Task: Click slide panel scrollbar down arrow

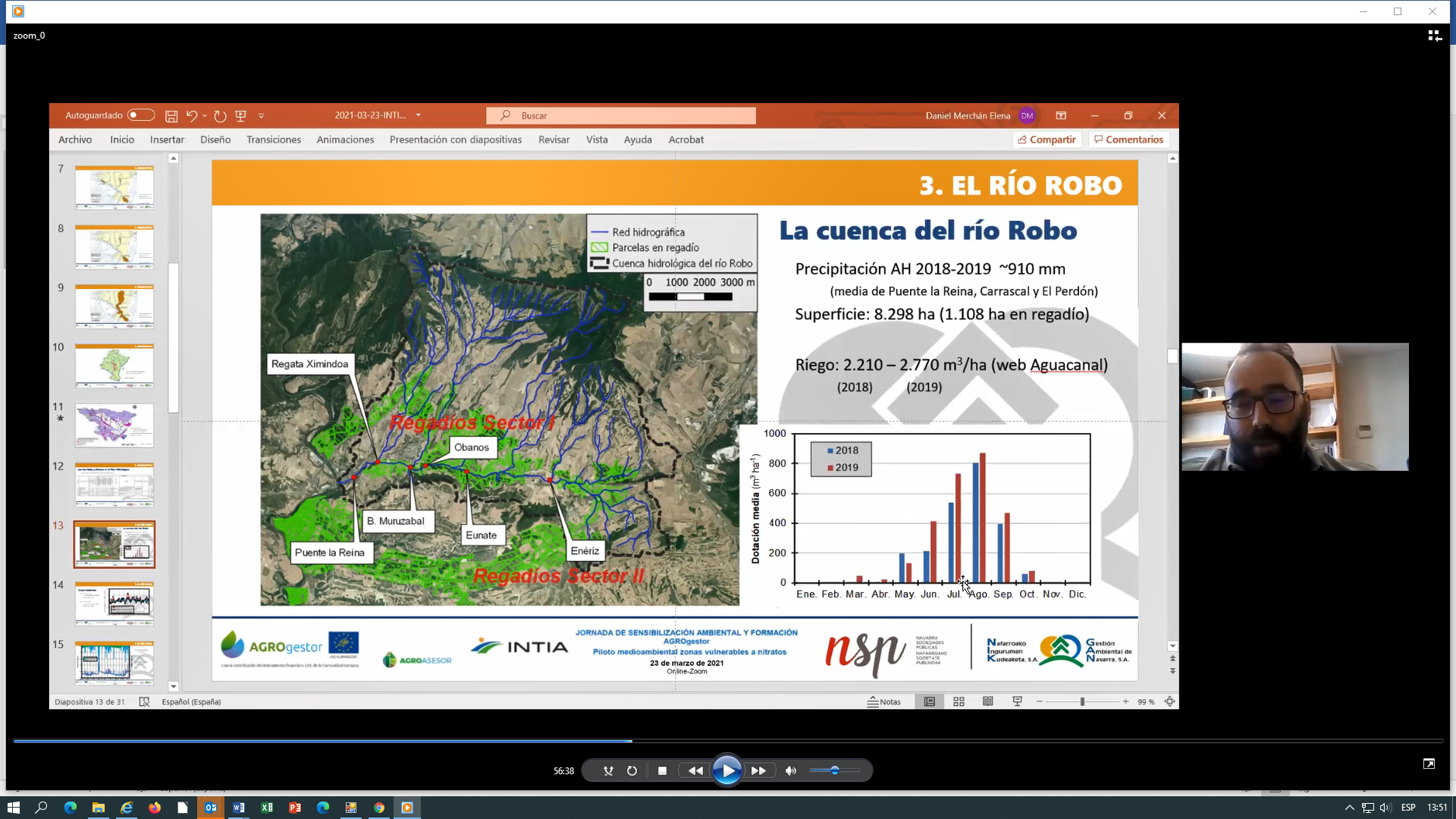Action: pyautogui.click(x=174, y=686)
